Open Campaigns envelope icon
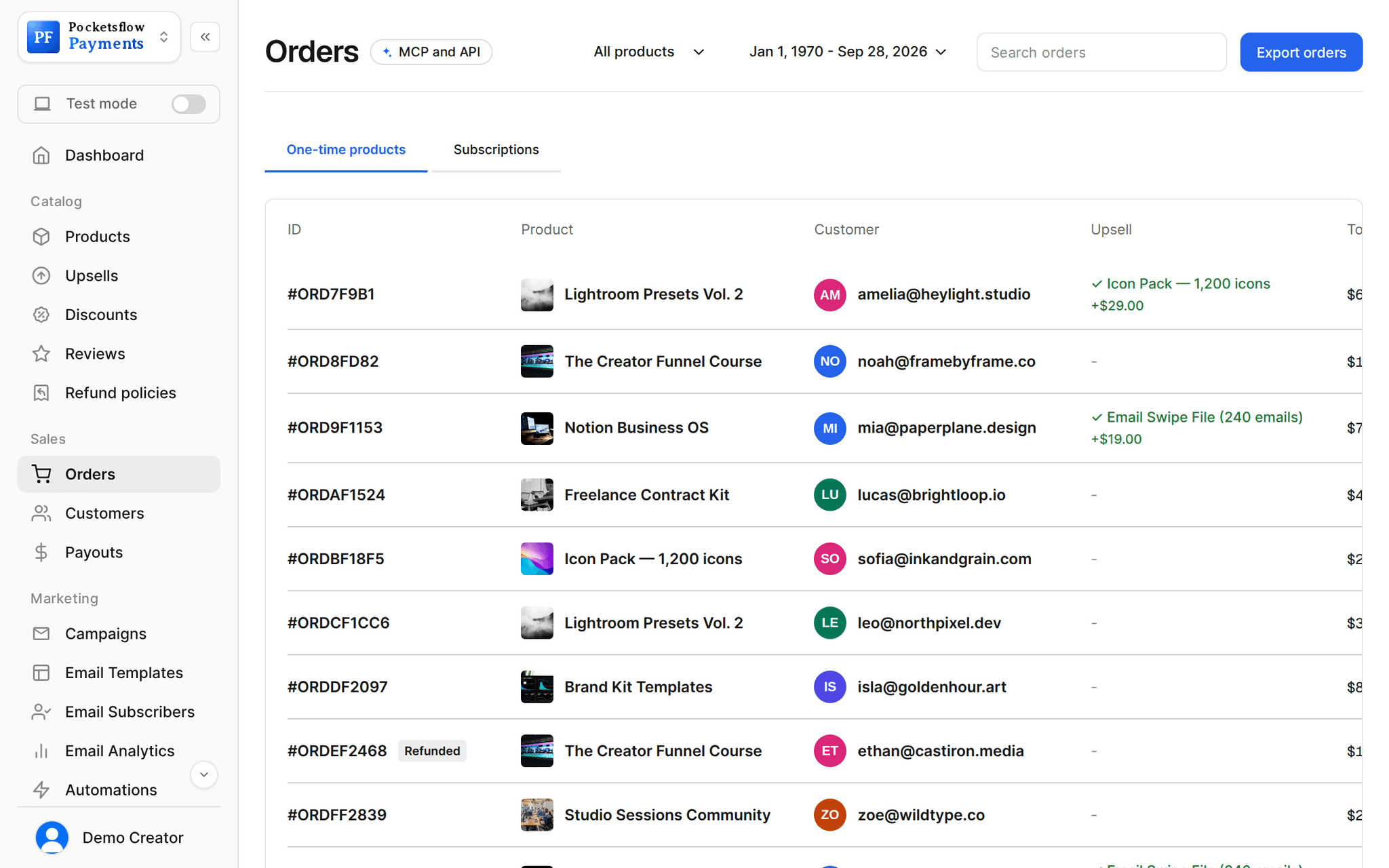Viewport: 1389px width, 868px height. pos(41,633)
